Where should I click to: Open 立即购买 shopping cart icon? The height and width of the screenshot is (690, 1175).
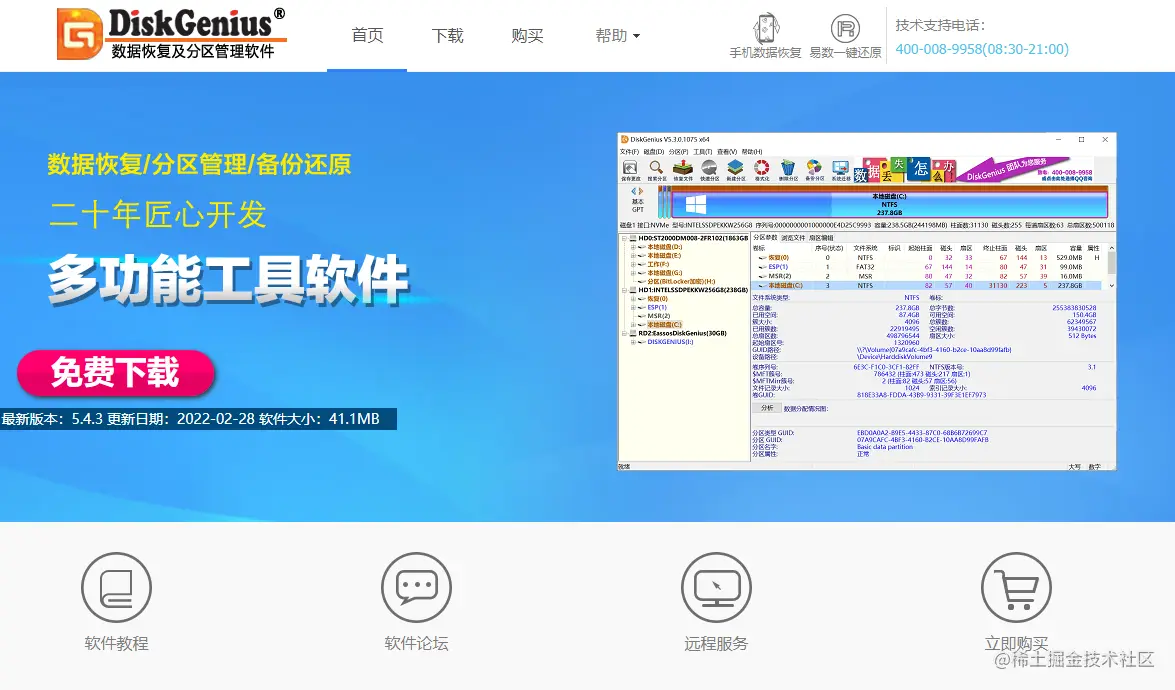coord(1016,587)
